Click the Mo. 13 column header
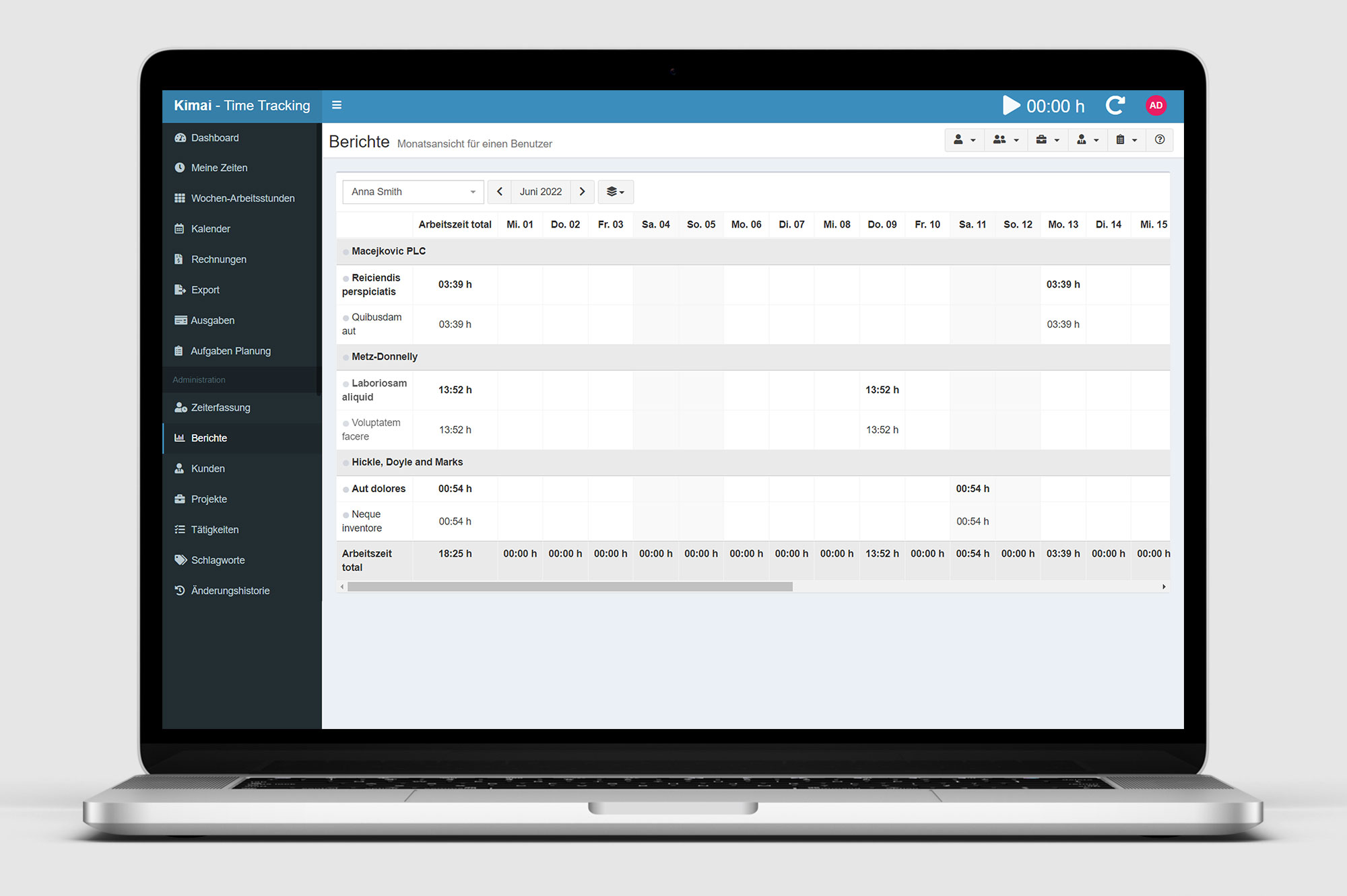The width and height of the screenshot is (1347, 896). (x=1063, y=224)
